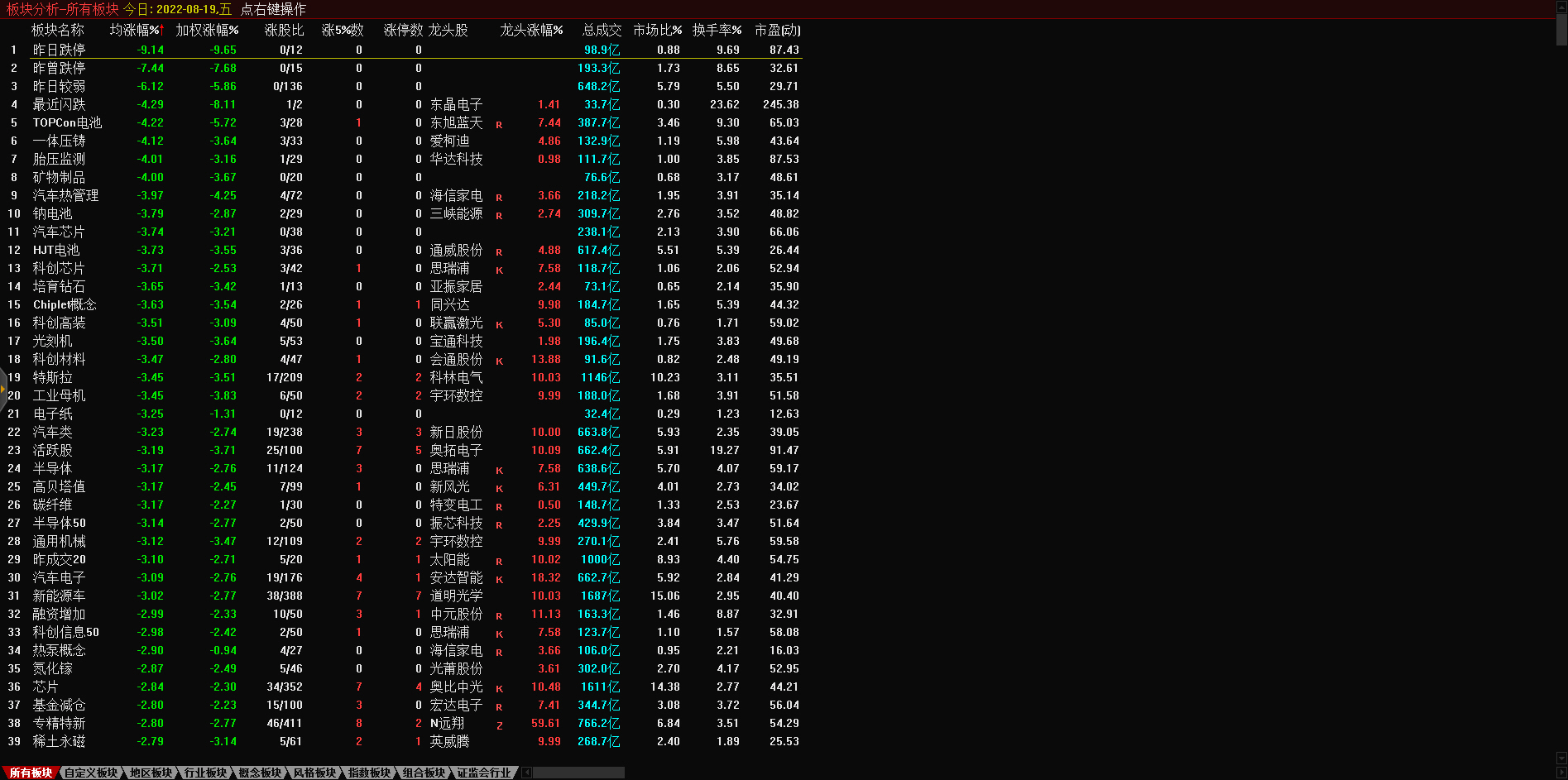Select the 证监会行业 tab
Screen dimensions: 1568x780
tap(484, 773)
